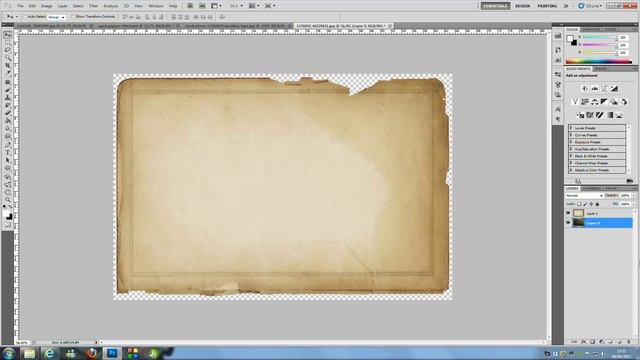Toggle lock image pixels brush icon
640x360 pixels.
click(585, 204)
